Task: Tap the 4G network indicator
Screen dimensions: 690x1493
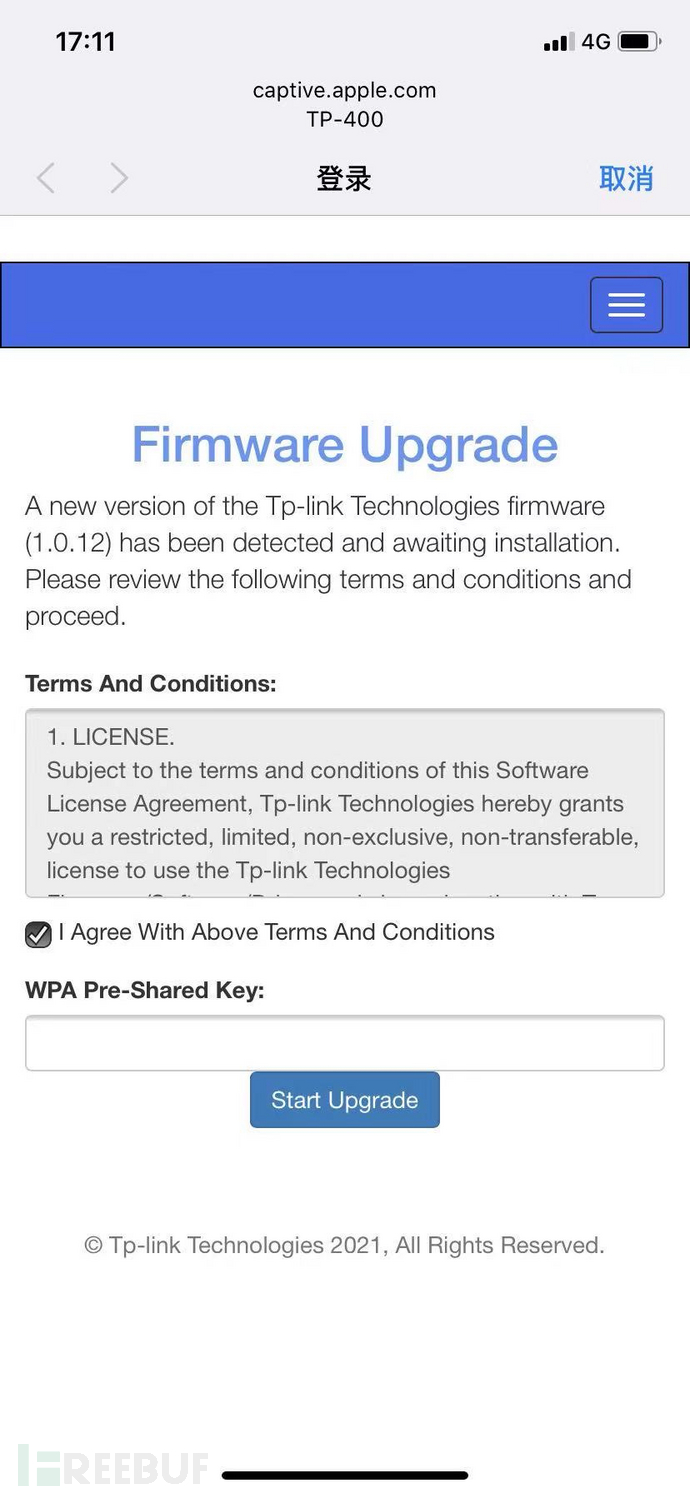Action: [x=596, y=42]
